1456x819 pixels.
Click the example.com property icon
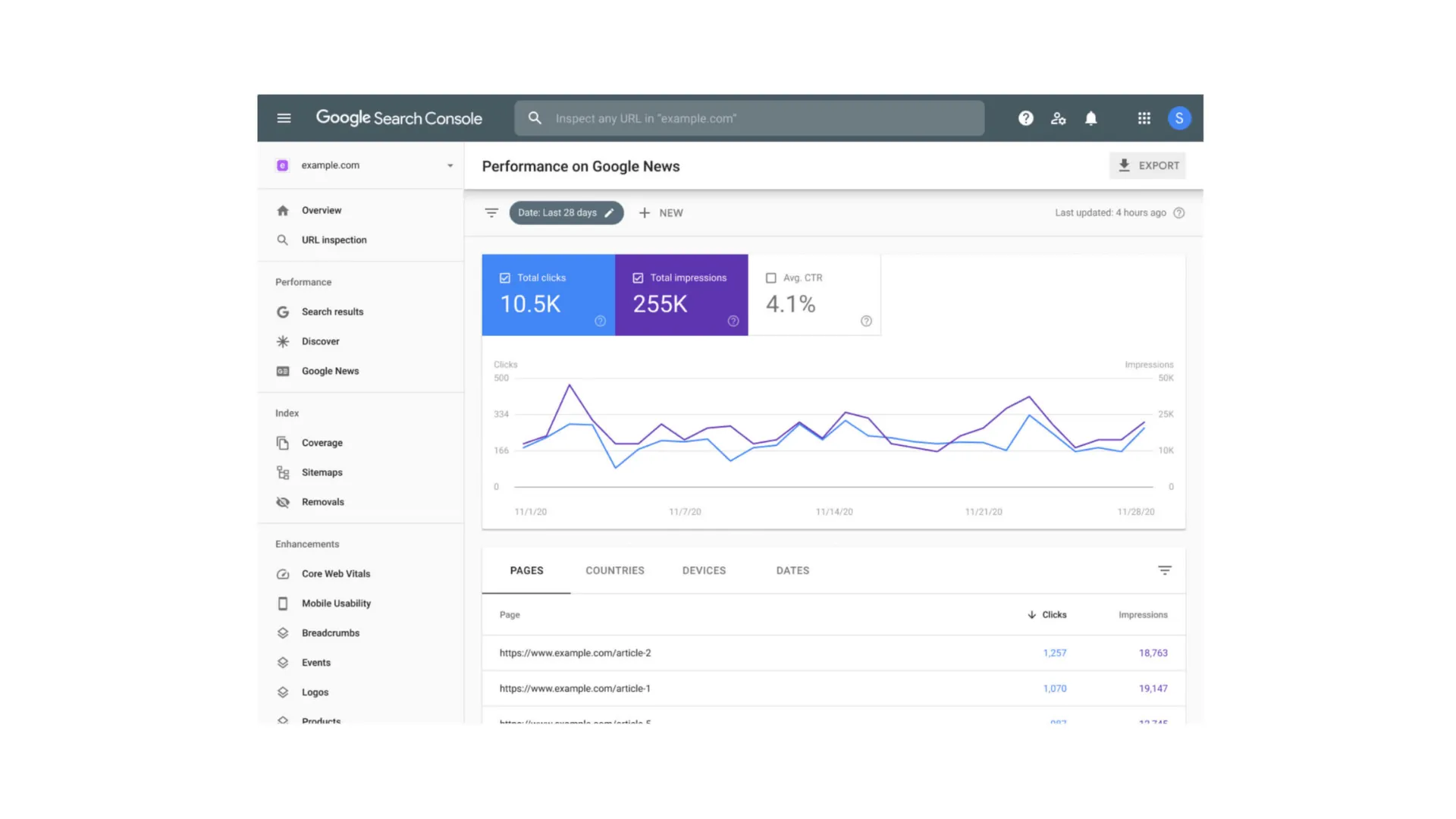(282, 165)
